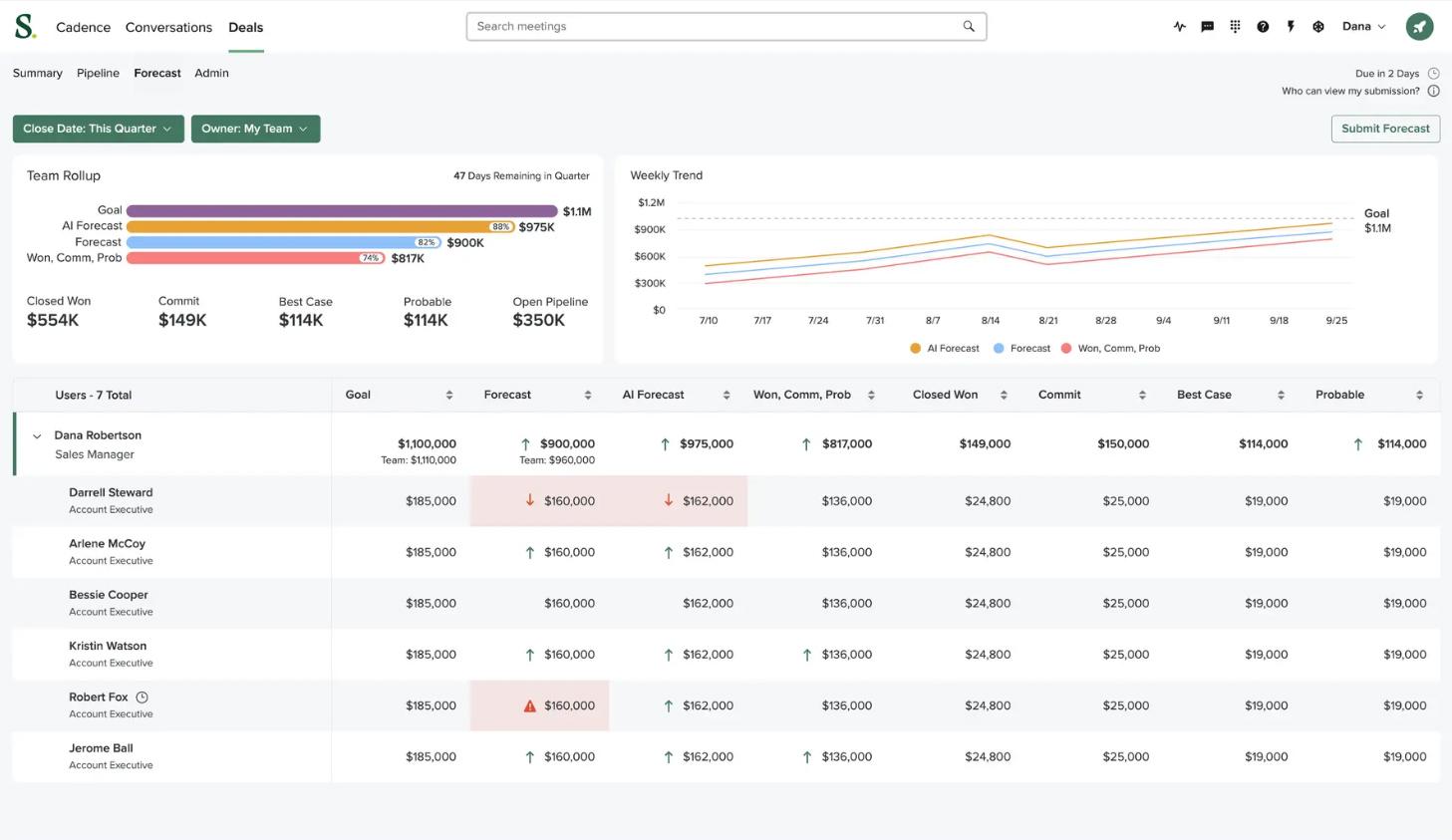Switch to the Admin tab
Screen dimensions: 1452x840
(x=211, y=73)
